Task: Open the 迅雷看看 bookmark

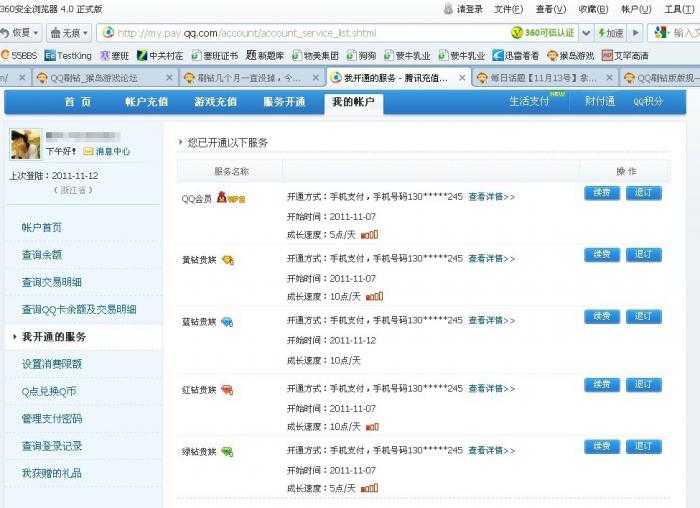Action: (x=516, y=55)
